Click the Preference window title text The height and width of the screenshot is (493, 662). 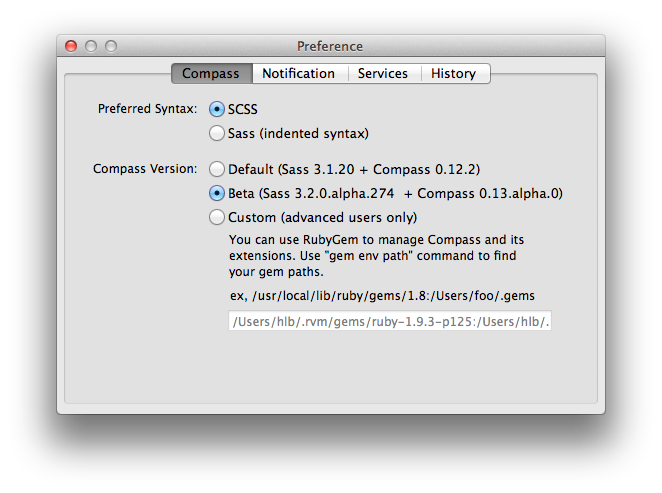330,46
